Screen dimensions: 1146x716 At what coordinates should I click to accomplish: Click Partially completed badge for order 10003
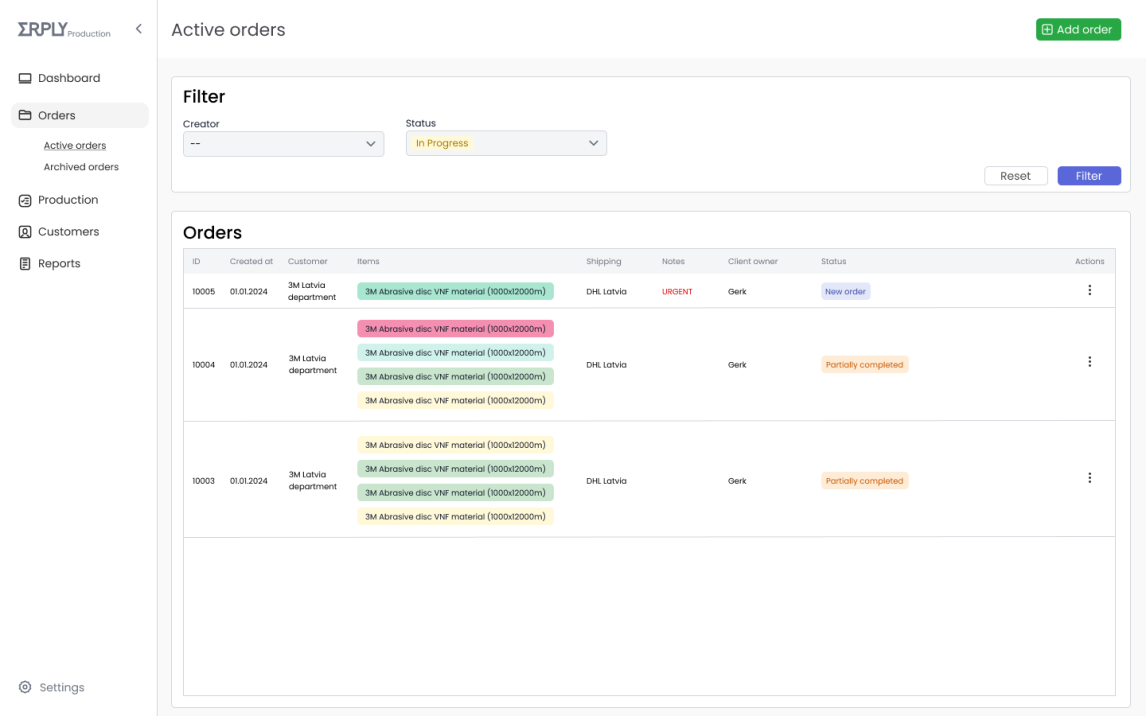point(865,481)
